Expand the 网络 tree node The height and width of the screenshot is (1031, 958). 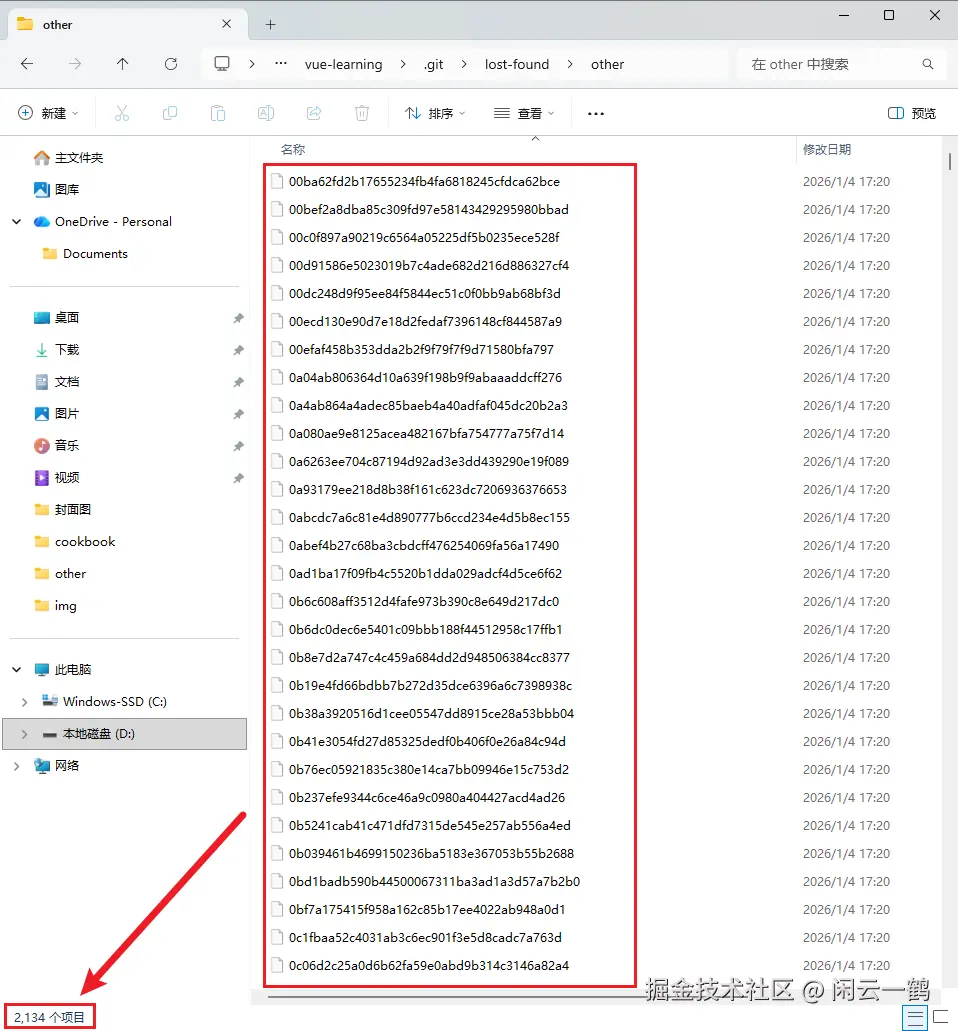click(16, 765)
